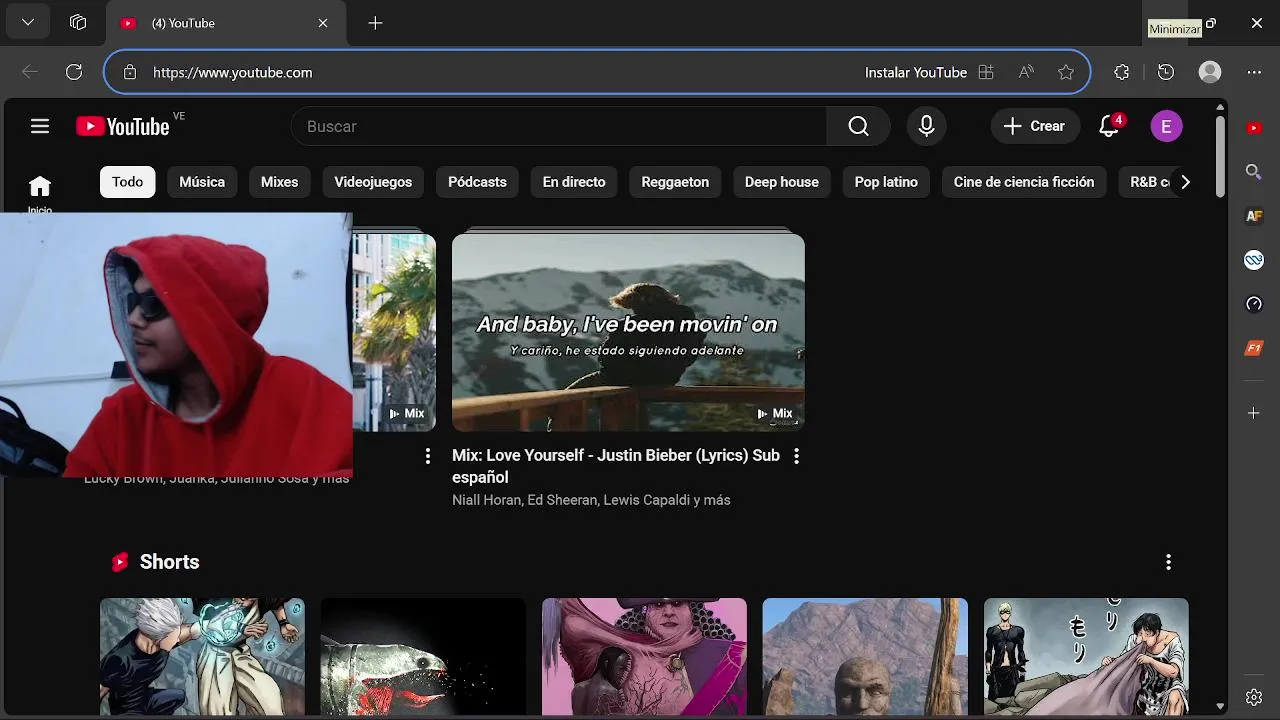This screenshot has width=1280, height=720.
Task: Open the shark Short thumbnail
Action: click(423, 657)
